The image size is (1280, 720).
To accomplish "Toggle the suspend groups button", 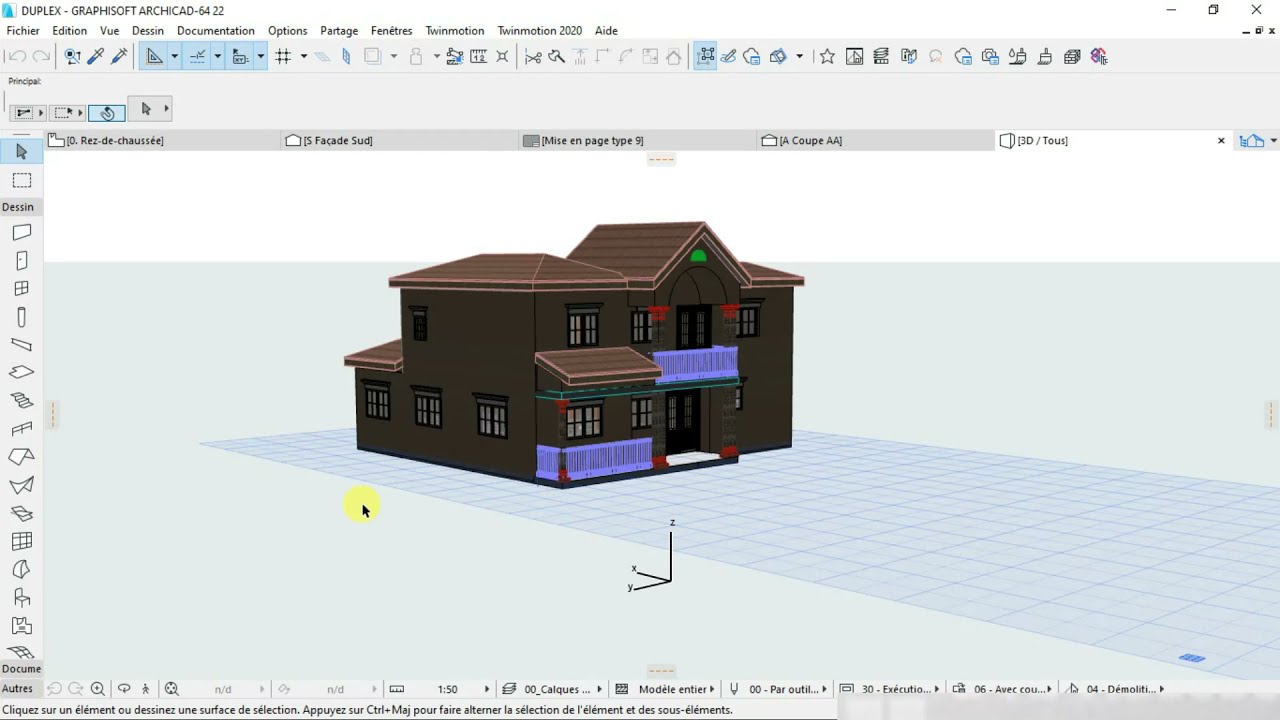I will click(706, 57).
